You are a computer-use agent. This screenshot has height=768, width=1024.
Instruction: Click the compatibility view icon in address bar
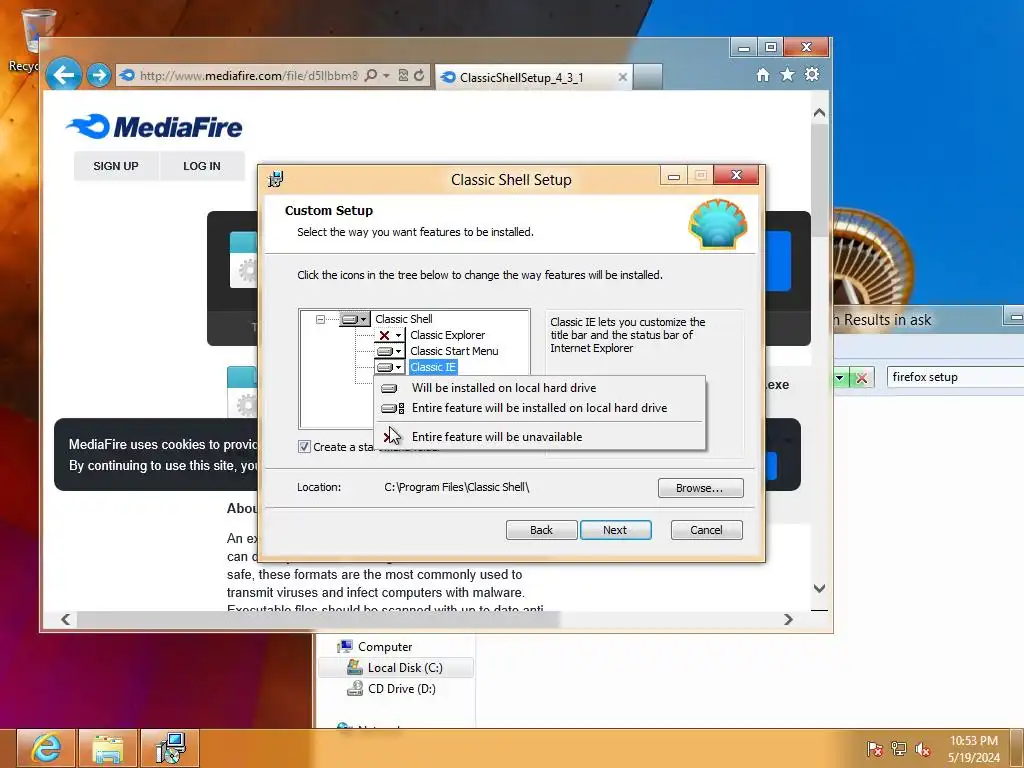pos(404,76)
